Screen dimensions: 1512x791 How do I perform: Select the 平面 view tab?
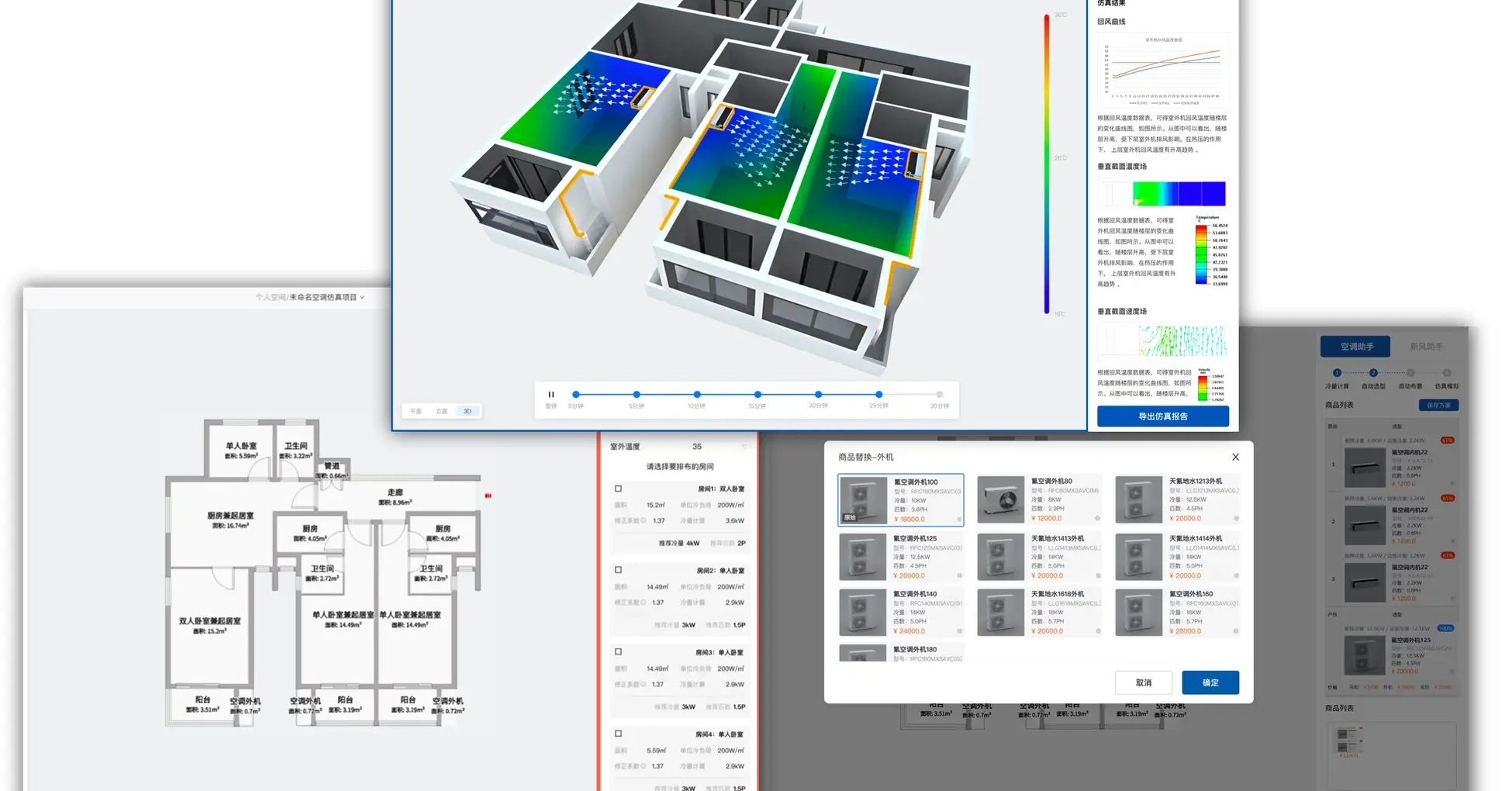tap(416, 411)
